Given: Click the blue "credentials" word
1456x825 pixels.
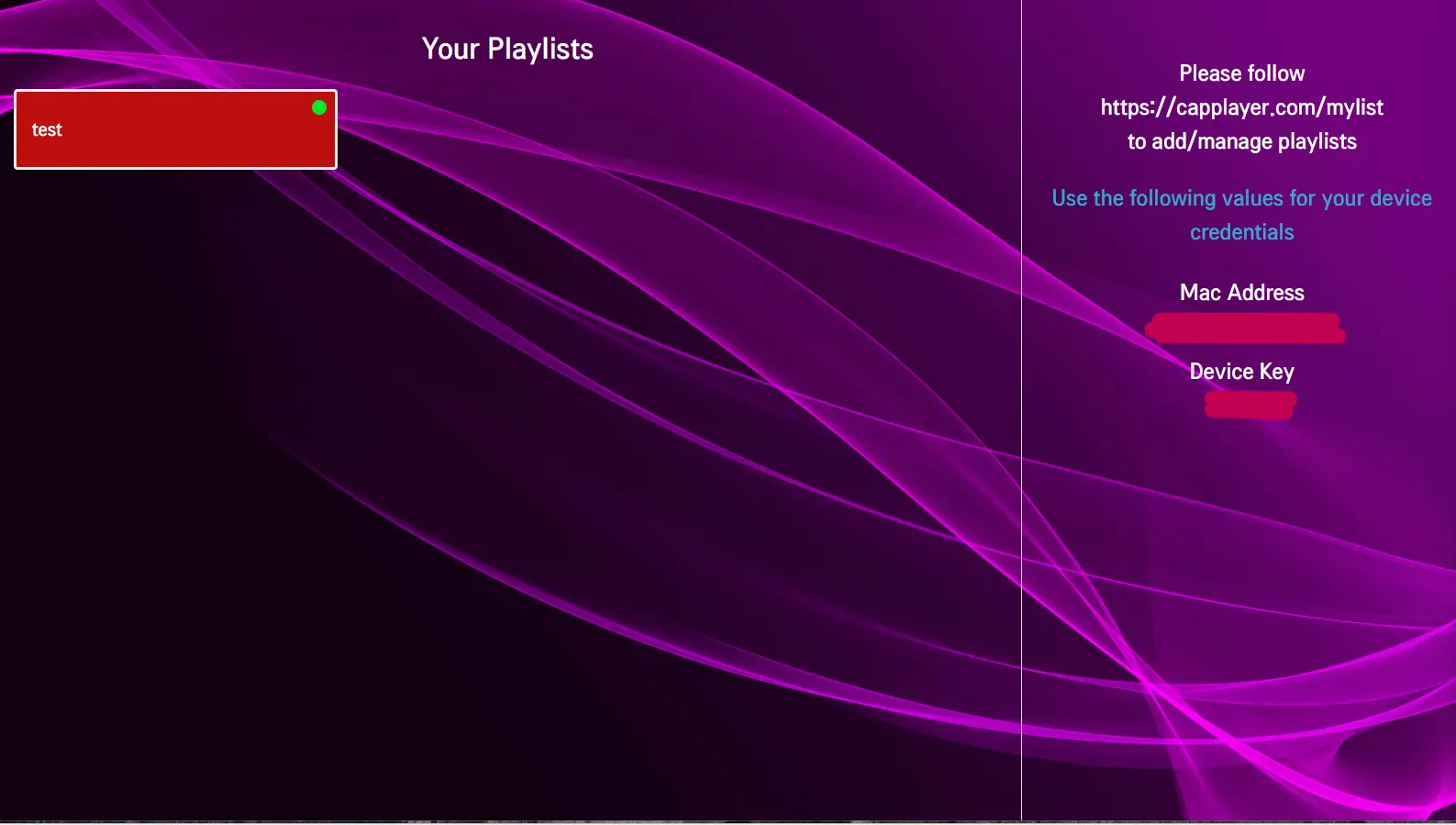Looking at the screenshot, I should click(x=1241, y=232).
